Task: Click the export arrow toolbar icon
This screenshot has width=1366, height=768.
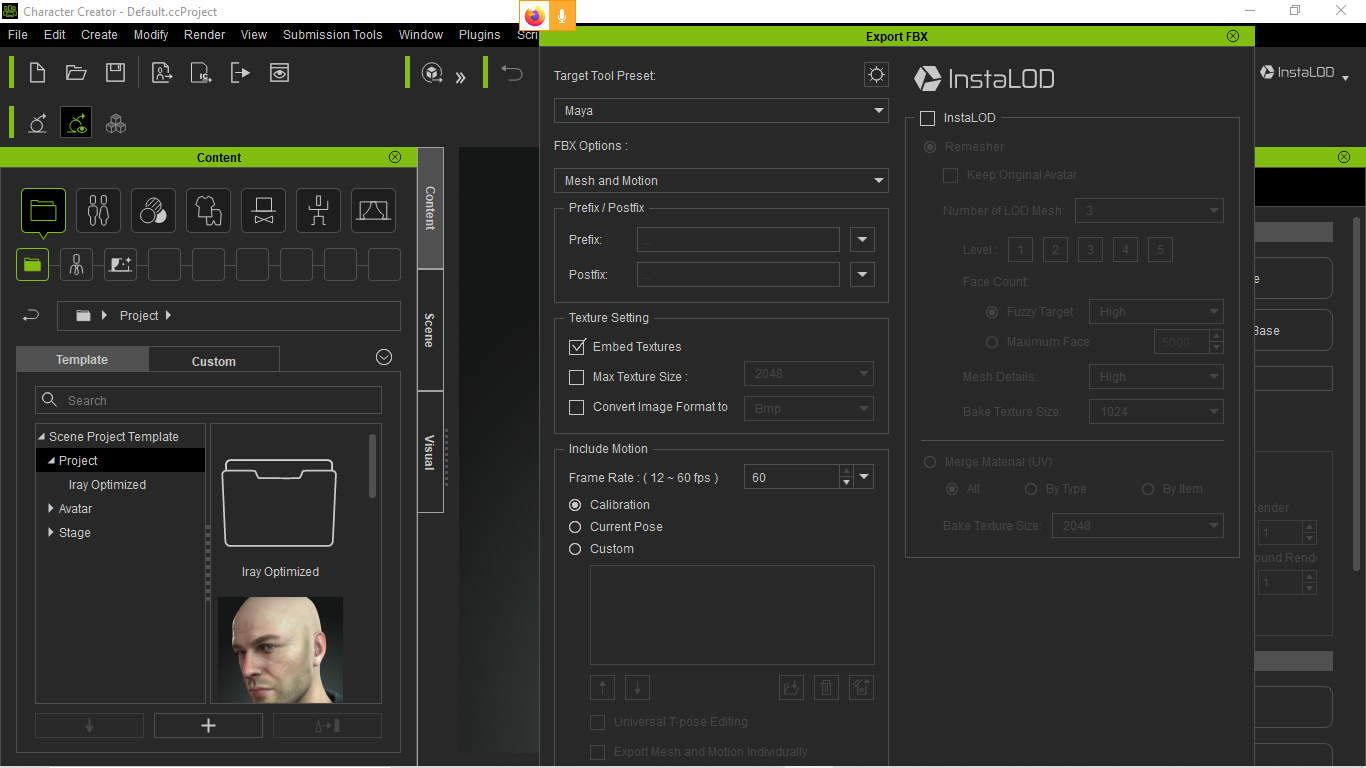Action: pyautogui.click(x=240, y=72)
